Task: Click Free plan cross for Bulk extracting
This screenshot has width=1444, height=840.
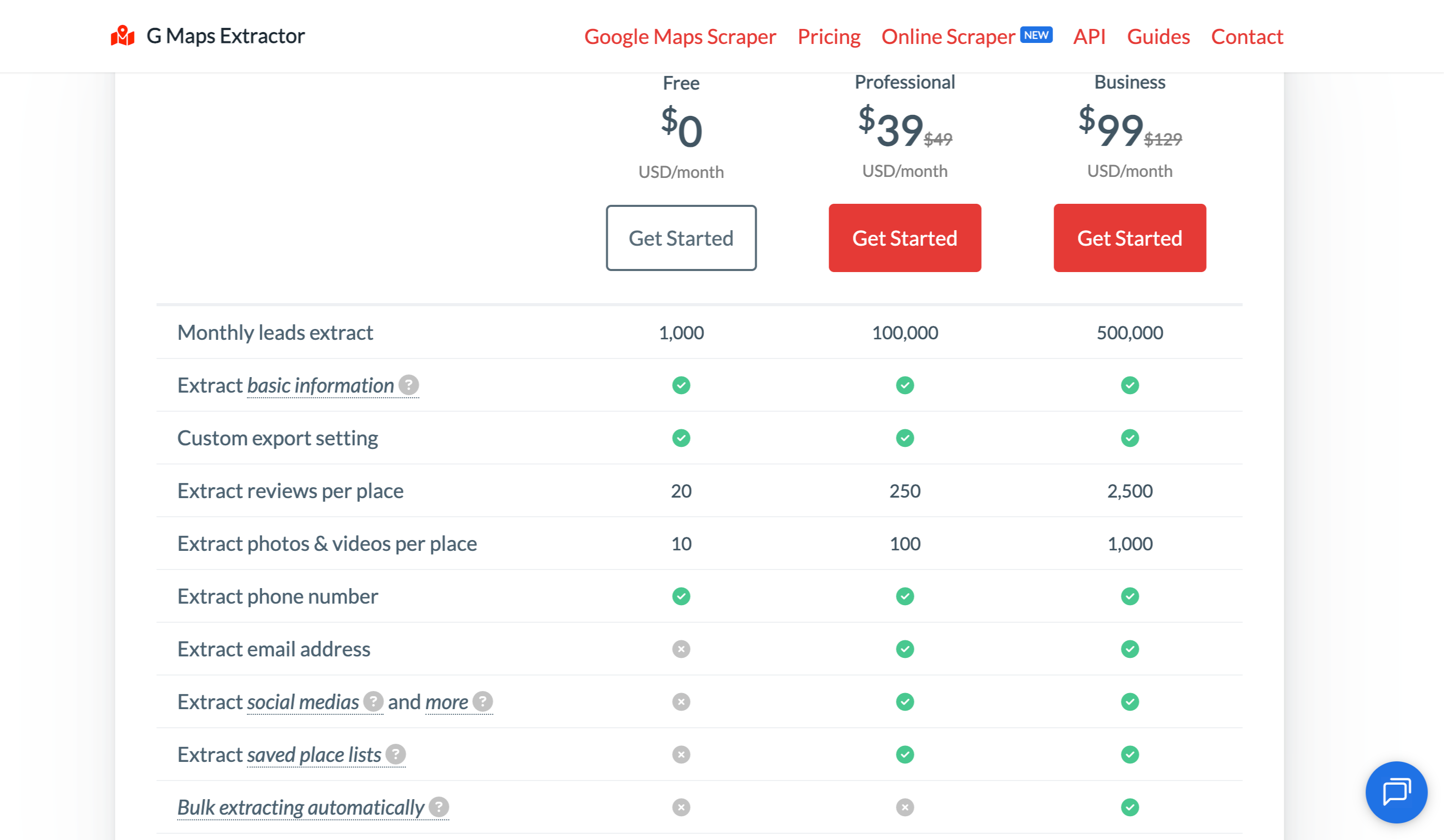Action: [x=681, y=807]
